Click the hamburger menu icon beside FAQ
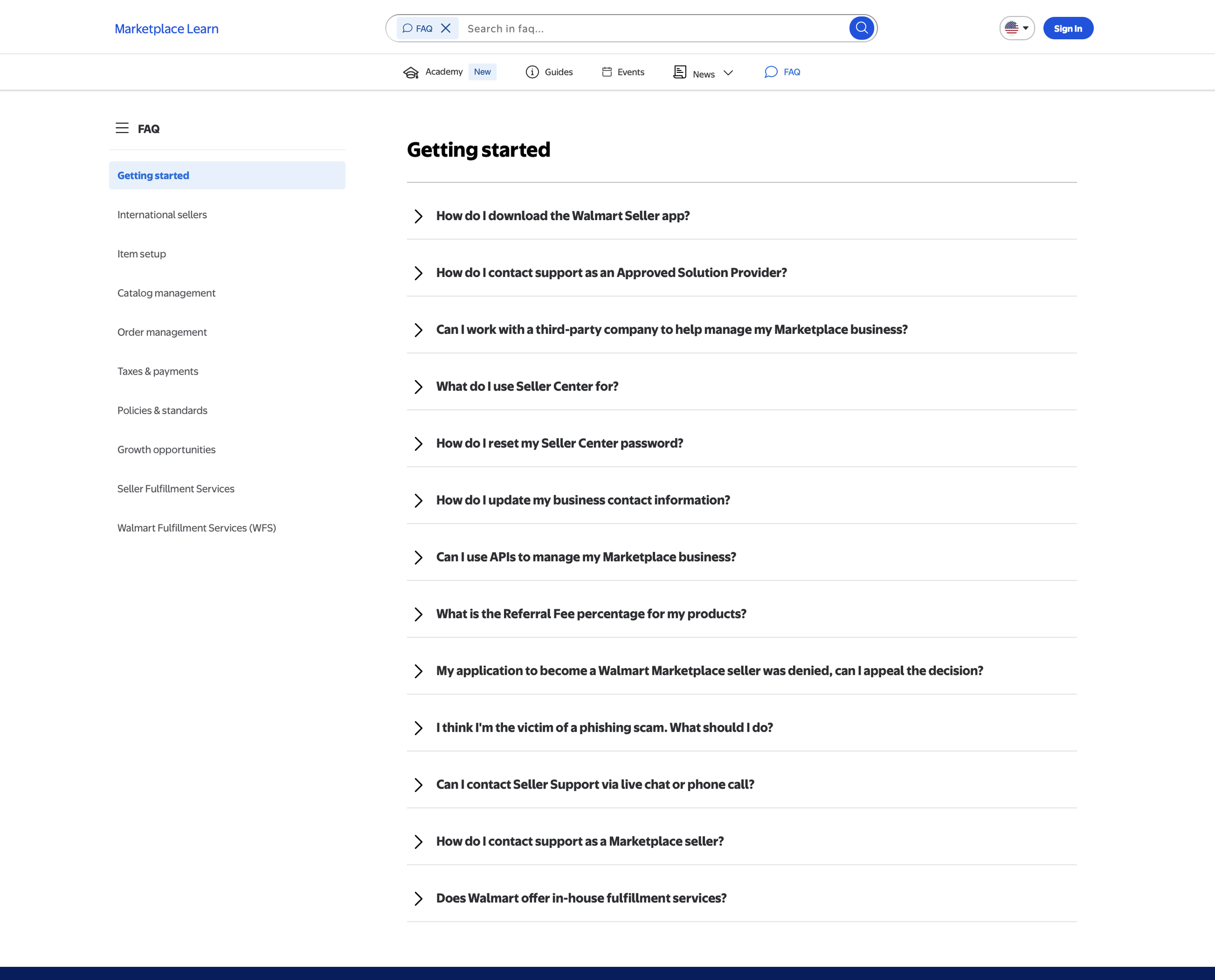The image size is (1215, 980). click(122, 128)
